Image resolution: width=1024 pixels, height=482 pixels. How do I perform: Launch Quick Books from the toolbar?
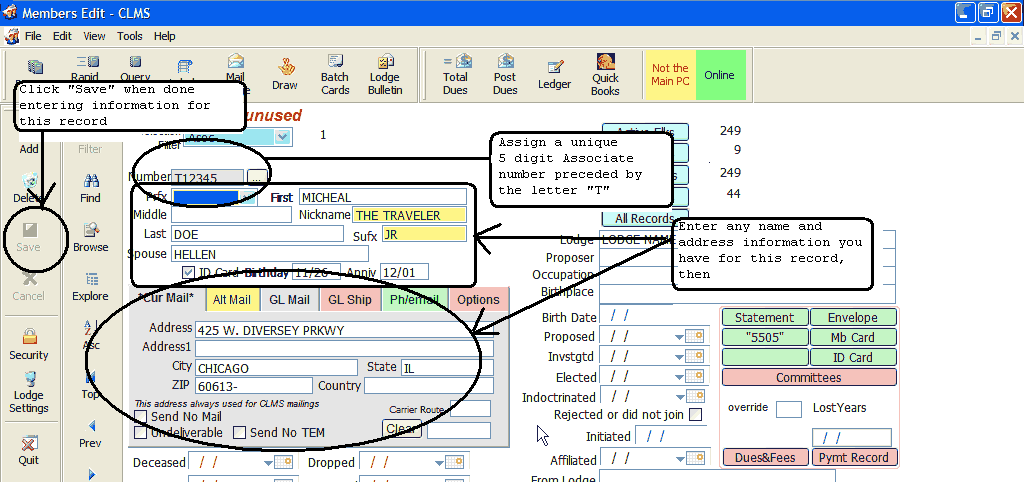tap(605, 73)
